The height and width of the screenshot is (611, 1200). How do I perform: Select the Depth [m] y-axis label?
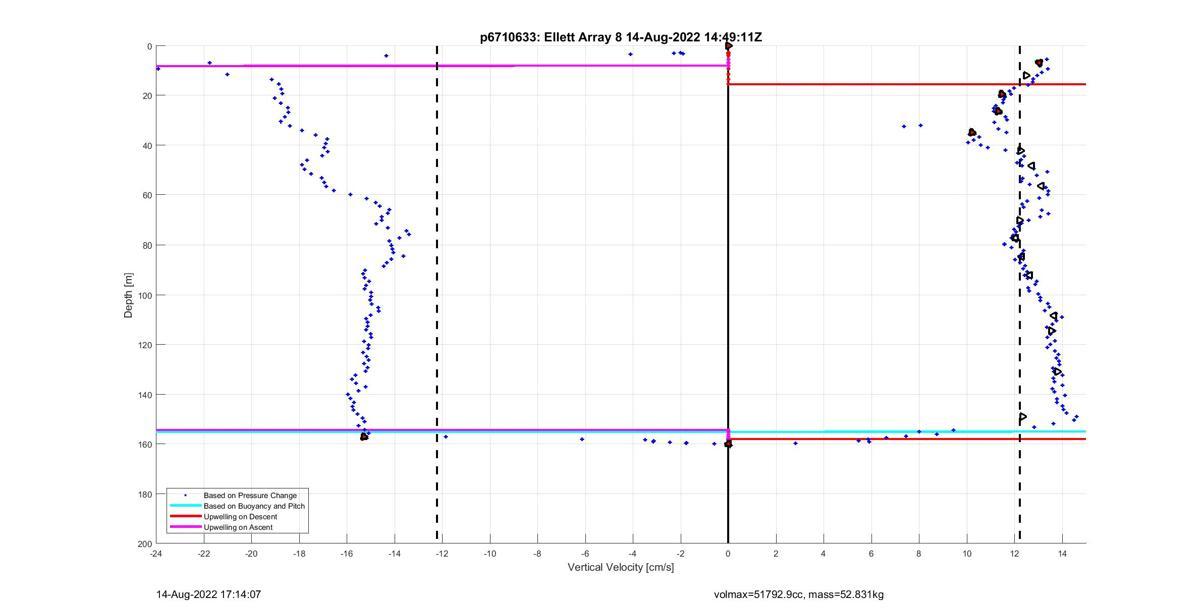pyautogui.click(x=128, y=295)
